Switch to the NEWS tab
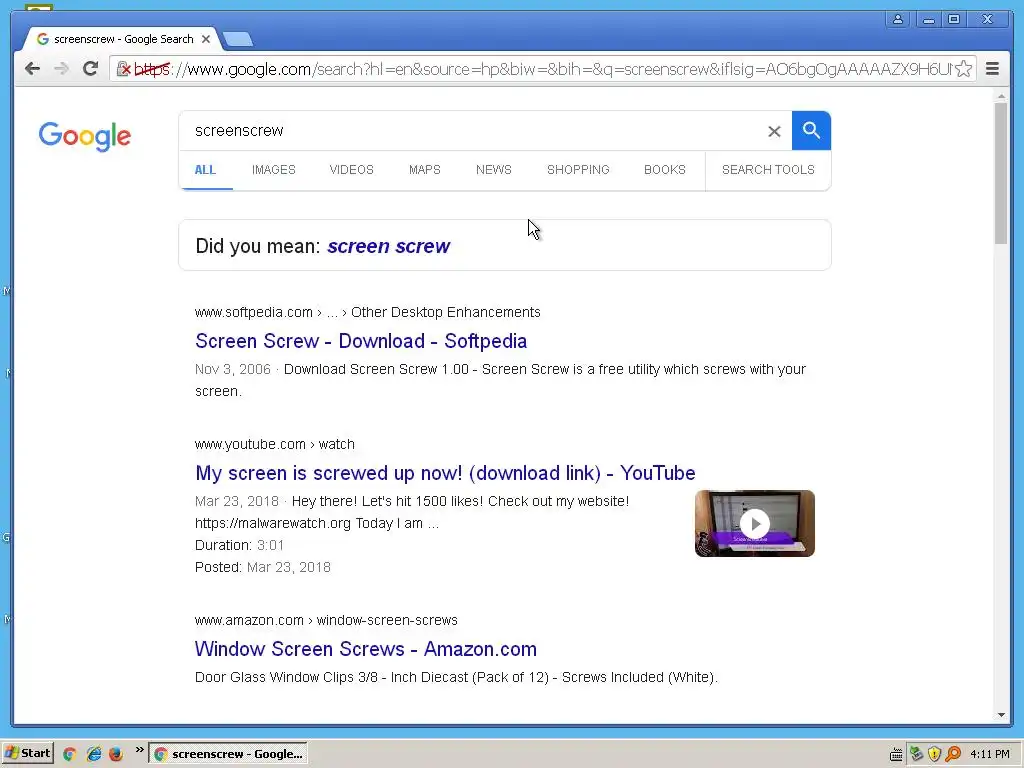1024x768 pixels. point(494,170)
